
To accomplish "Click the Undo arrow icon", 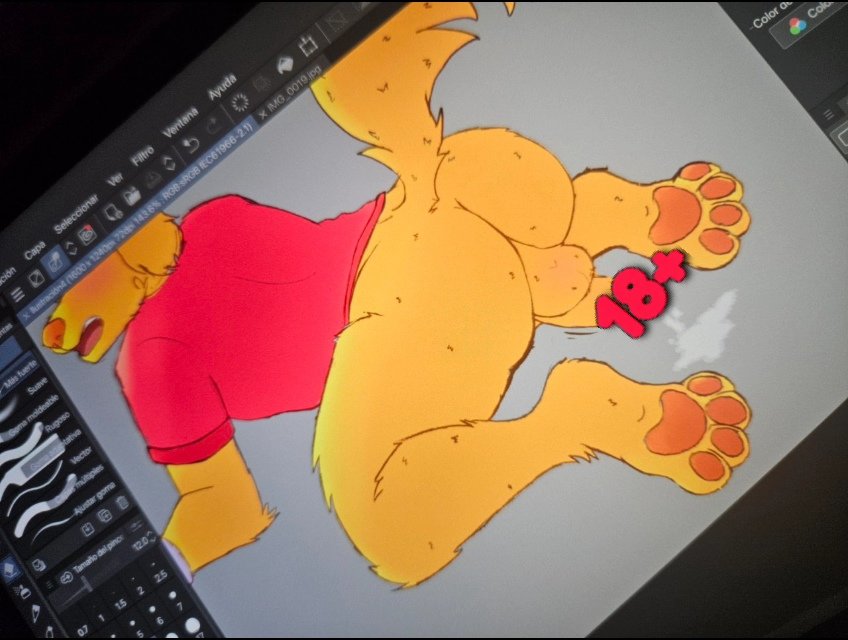I will click(190, 145).
